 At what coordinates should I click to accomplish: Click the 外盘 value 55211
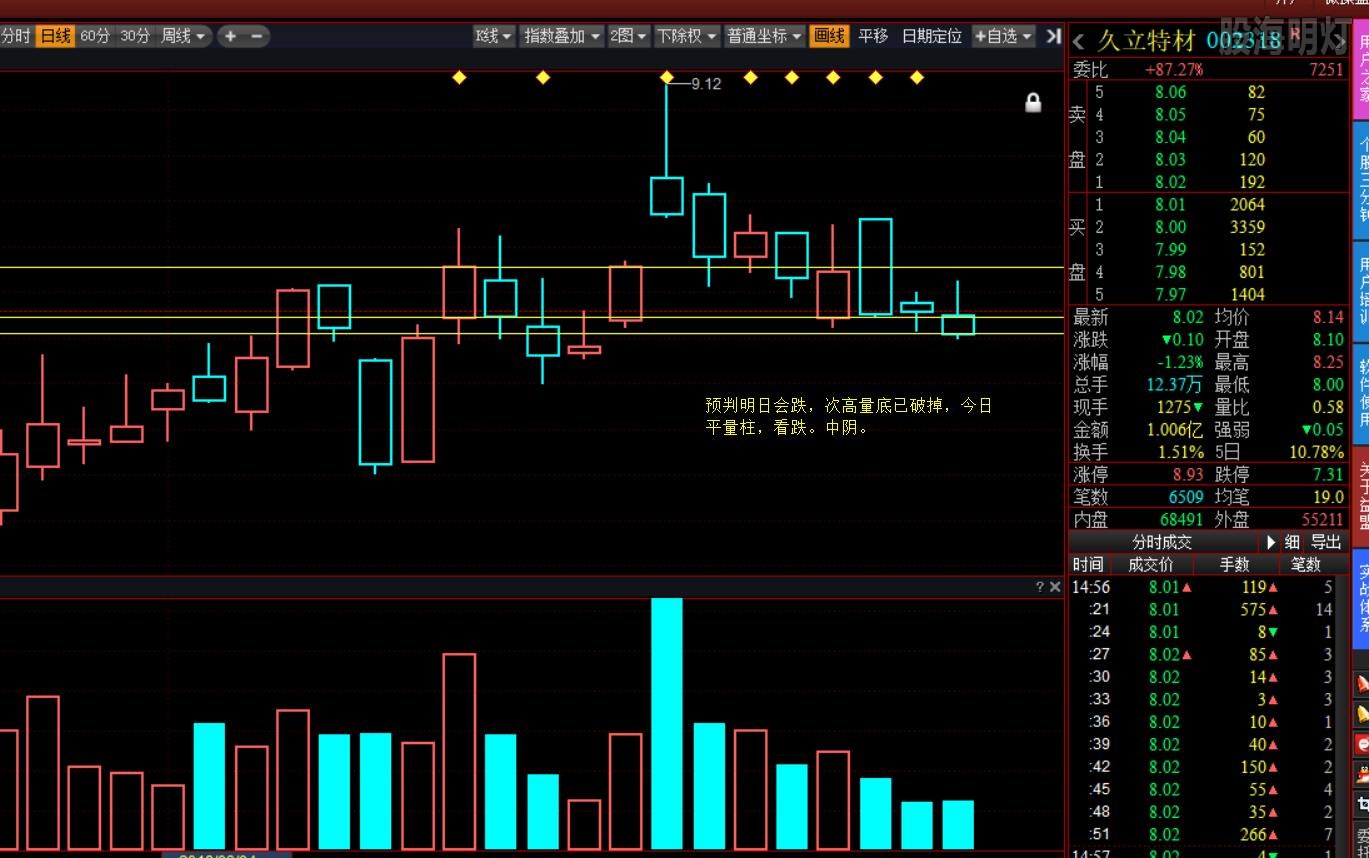[x=1322, y=519]
